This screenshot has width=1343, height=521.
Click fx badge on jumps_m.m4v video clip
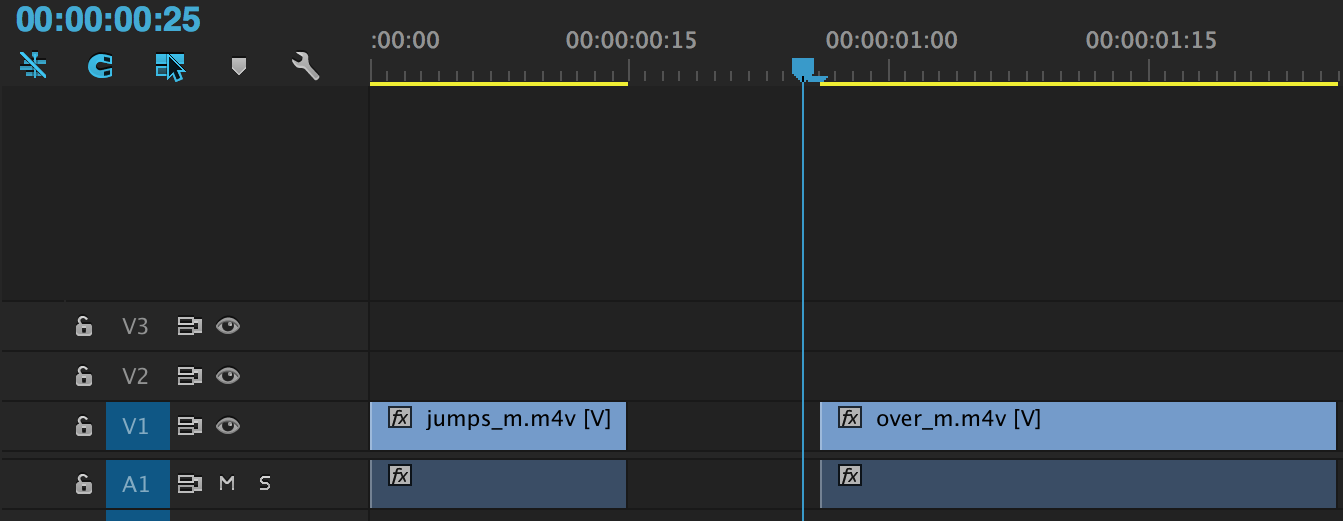(400, 418)
